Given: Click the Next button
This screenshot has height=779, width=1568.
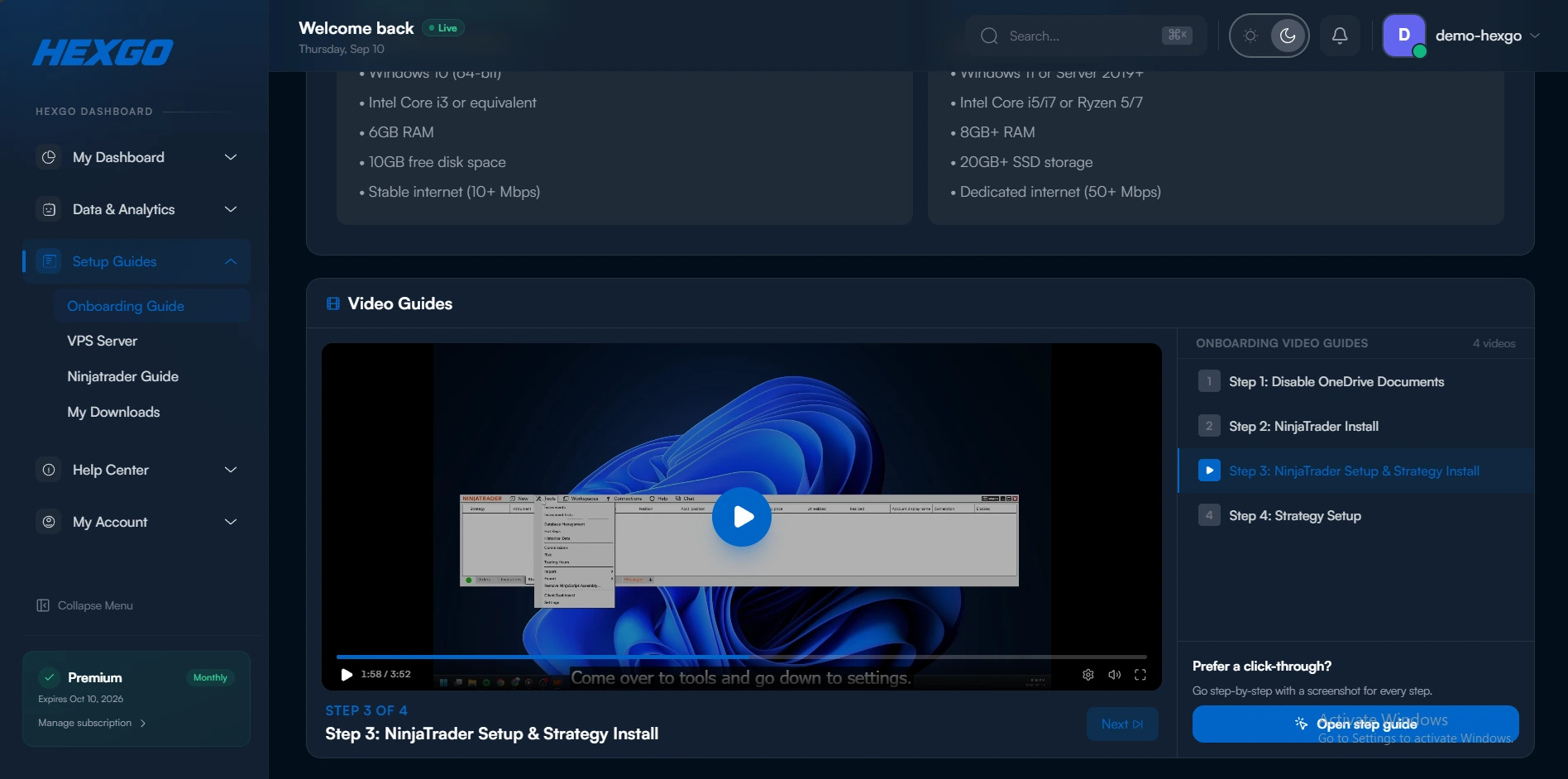Looking at the screenshot, I should pos(1122,724).
